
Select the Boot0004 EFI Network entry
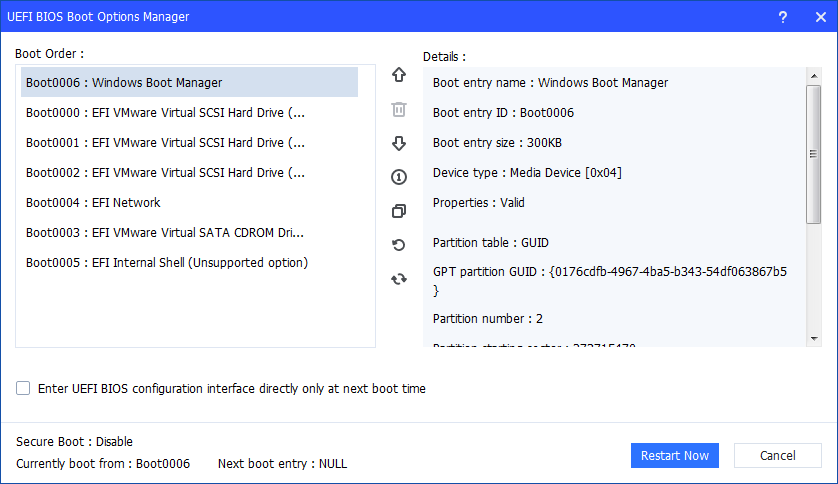click(93, 203)
